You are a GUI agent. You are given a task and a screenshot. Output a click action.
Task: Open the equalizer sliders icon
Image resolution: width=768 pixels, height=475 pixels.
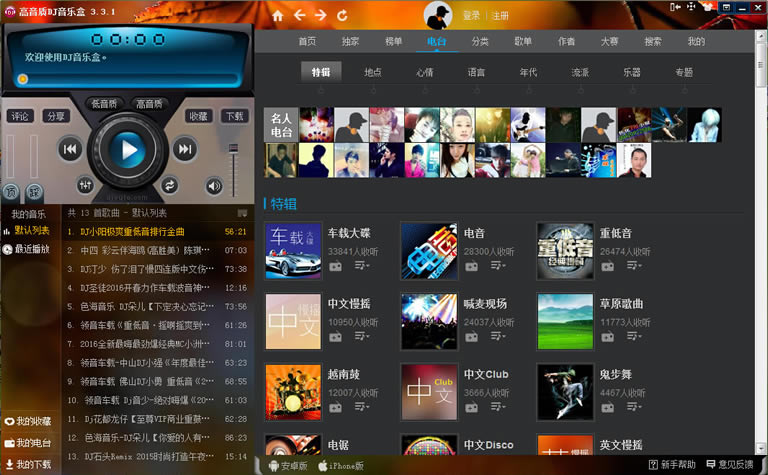click(85, 185)
